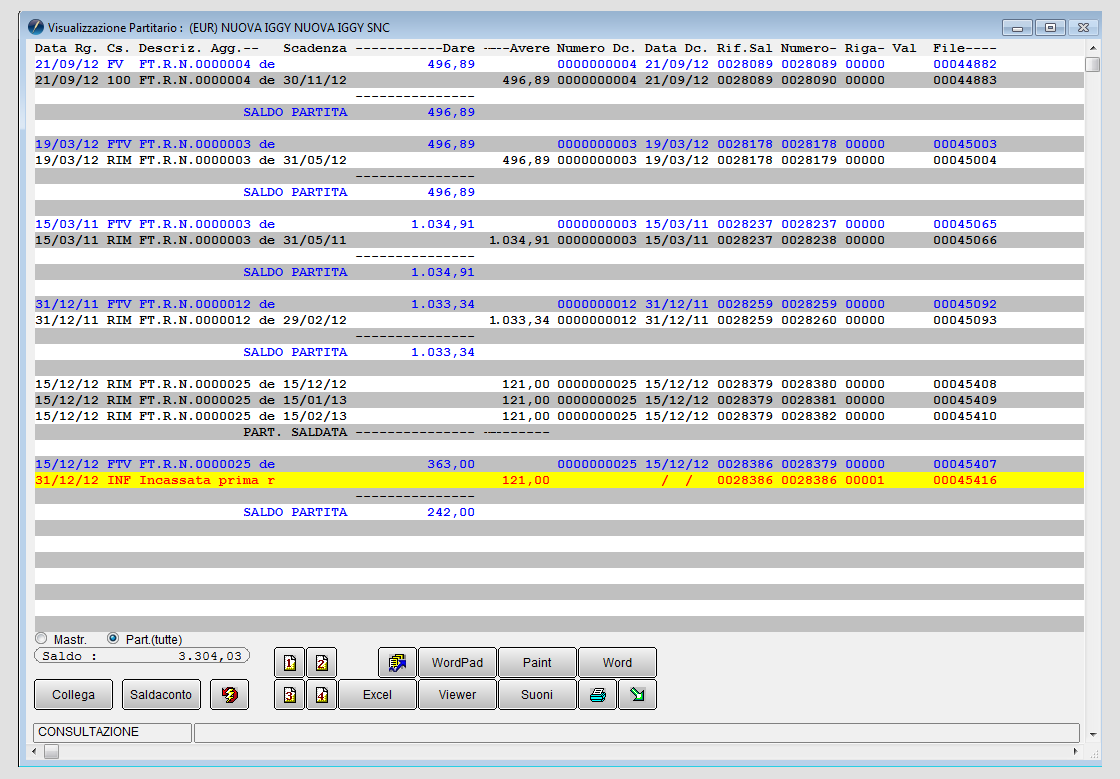Click scadenza date 29/02/12

pos(315,320)
